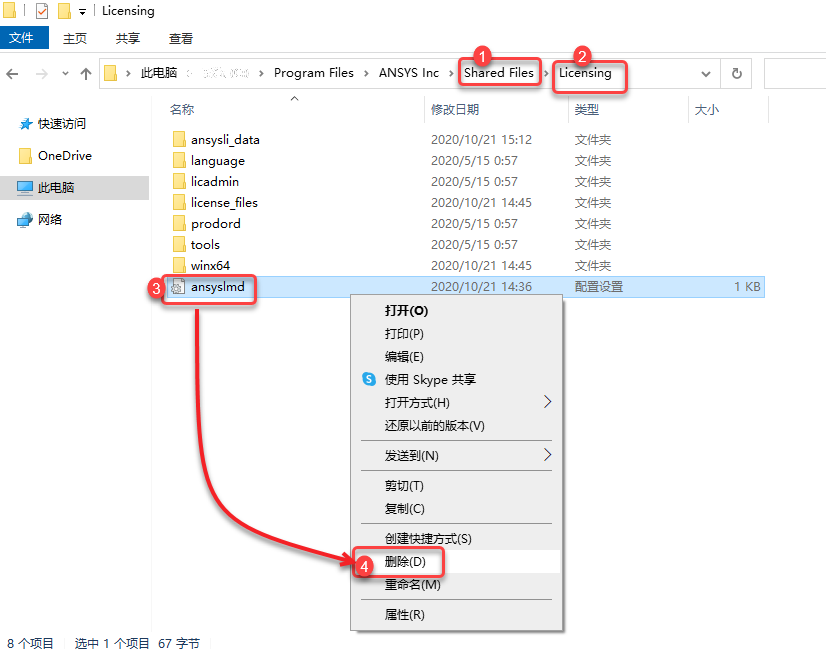Choose 编辑(E) from context menu

[x=456, y=357]
